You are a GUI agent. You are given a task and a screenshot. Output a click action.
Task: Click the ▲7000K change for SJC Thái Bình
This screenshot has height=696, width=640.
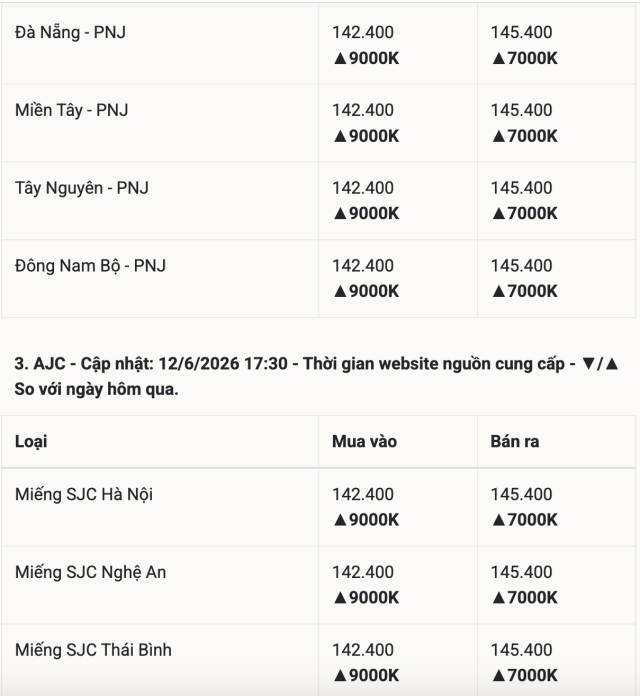point(525,675)
